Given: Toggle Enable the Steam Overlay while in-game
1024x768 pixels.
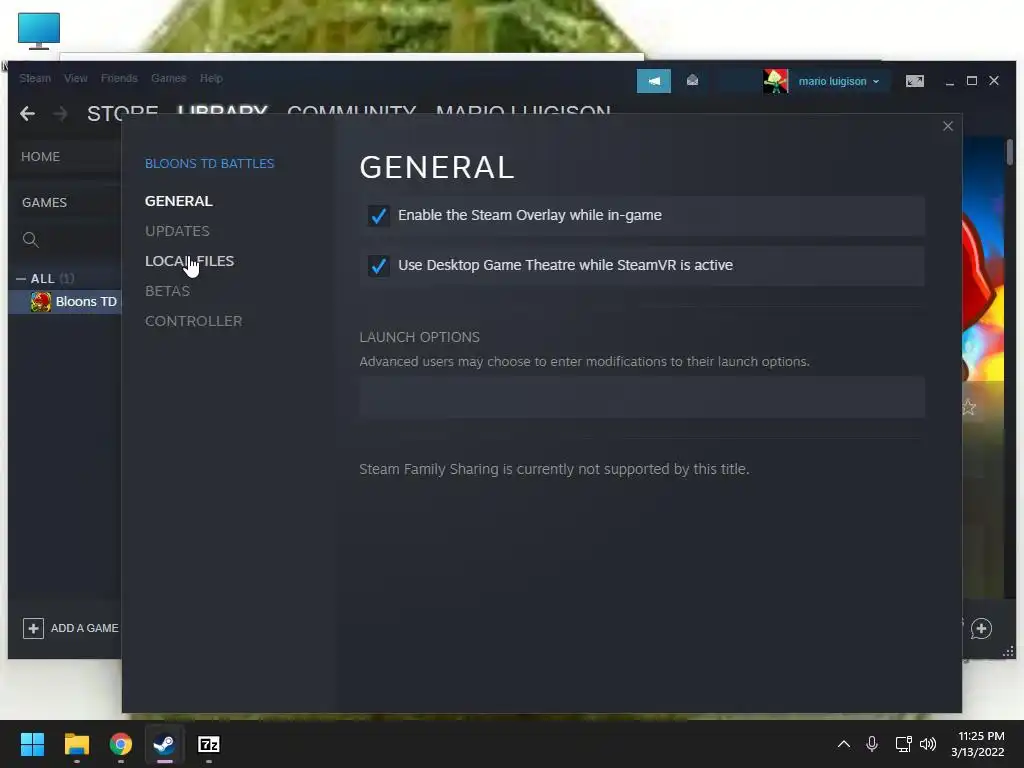Looking at the screenshot, I should click(379, 216).
